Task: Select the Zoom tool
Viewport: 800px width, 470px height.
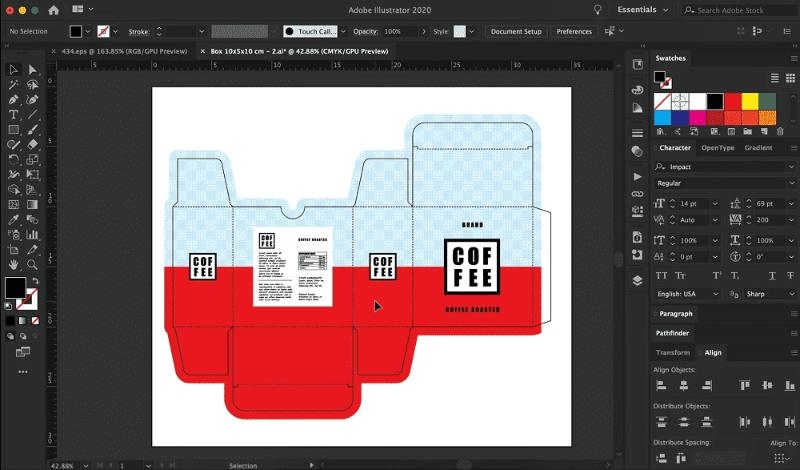Action: pos(33,265)
